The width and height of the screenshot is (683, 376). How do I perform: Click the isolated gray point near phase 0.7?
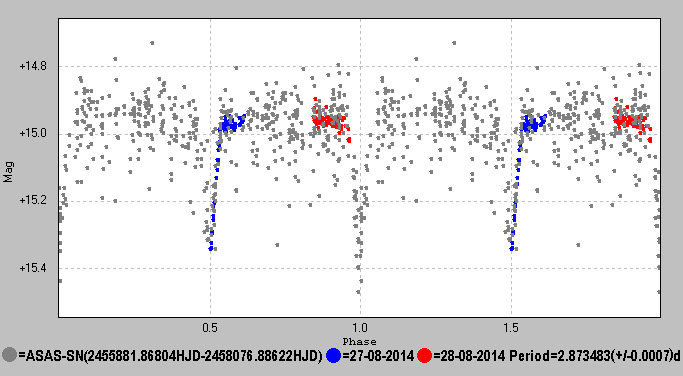pyautogui.click(x=277, y=245)
